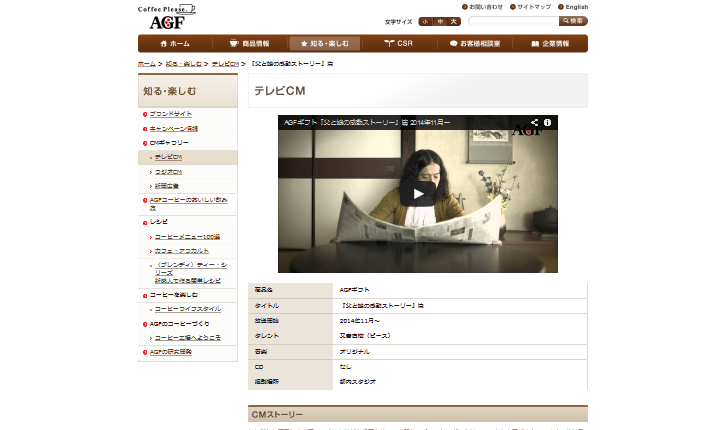
Task: Click the テレビCM page heading
Action: point(280,91)
